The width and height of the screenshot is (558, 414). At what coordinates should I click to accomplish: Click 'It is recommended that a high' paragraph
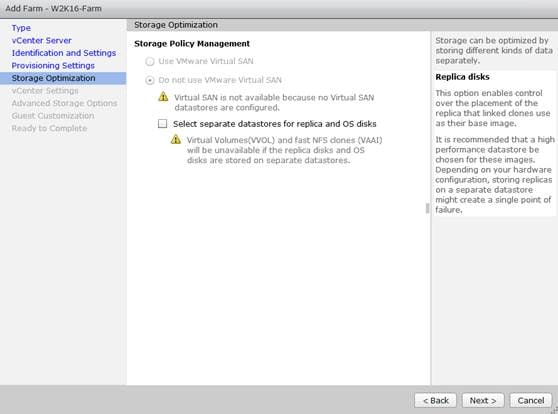[x=495, y=174]
